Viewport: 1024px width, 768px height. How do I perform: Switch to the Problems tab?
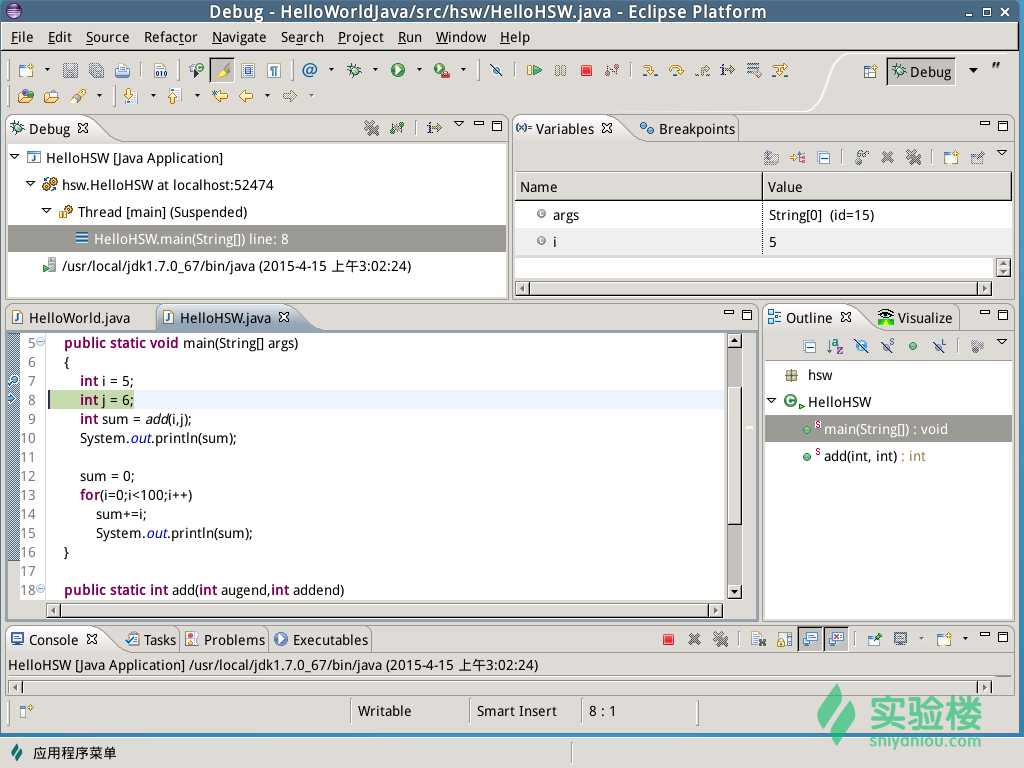pyautogui.click(x=225, y=640)
